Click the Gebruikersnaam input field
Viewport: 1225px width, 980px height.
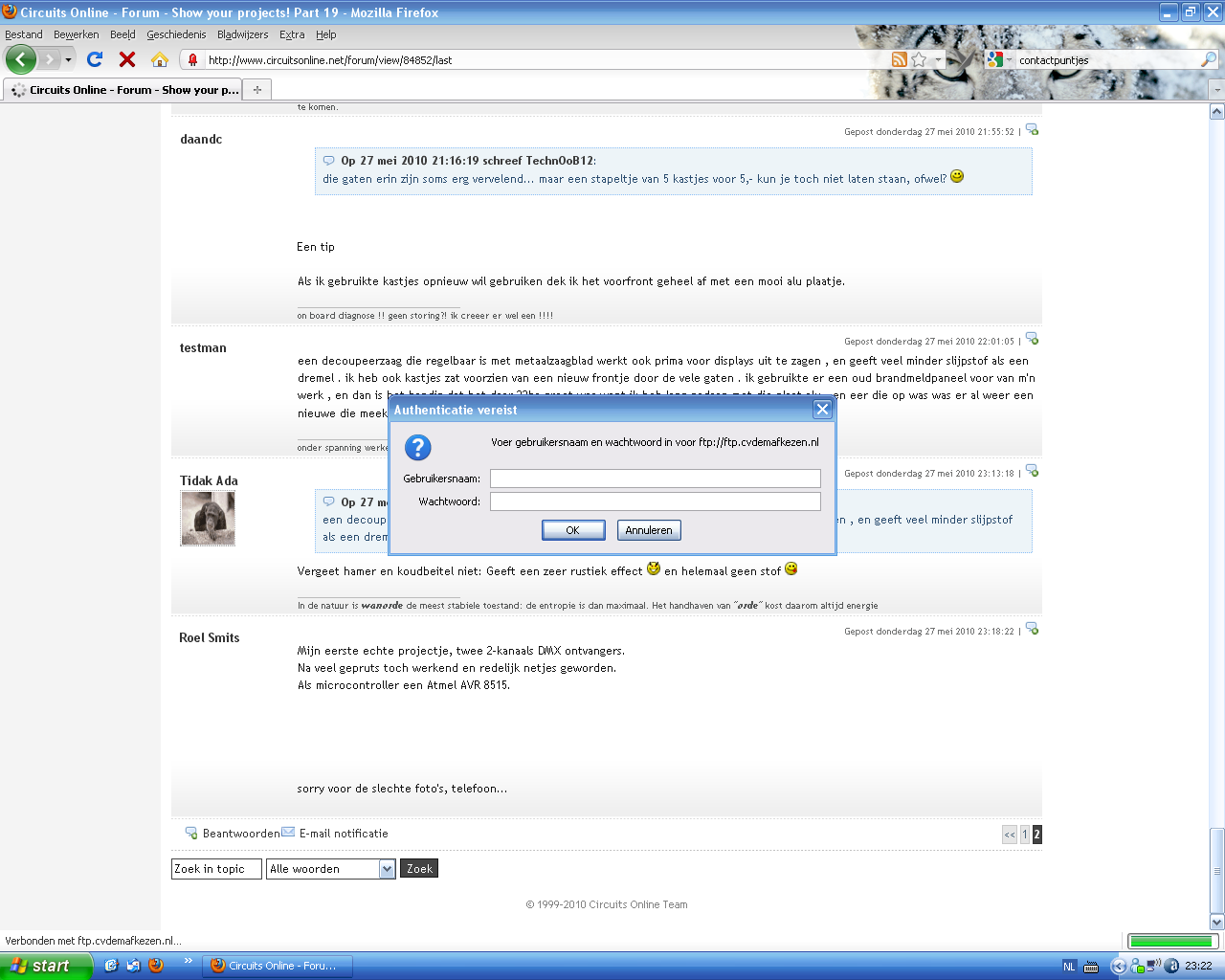tap(655, 479)
